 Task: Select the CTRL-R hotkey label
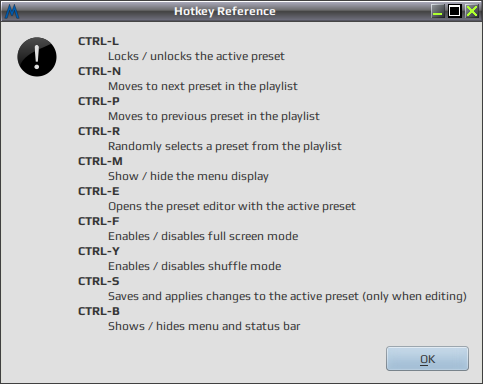pyautogui.click(x=99, y=131)
